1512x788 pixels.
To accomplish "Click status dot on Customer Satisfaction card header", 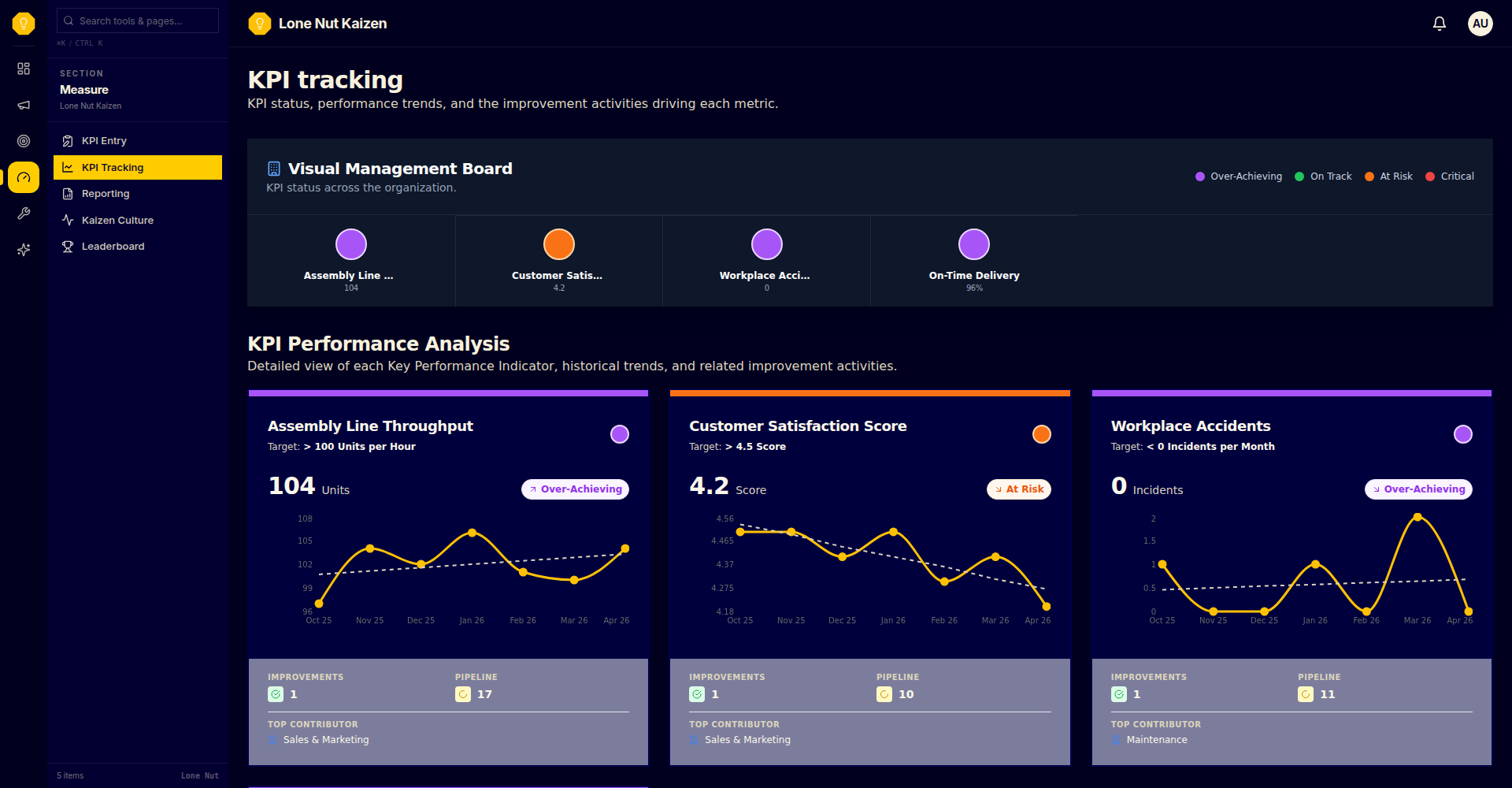I will (1042, 434).
